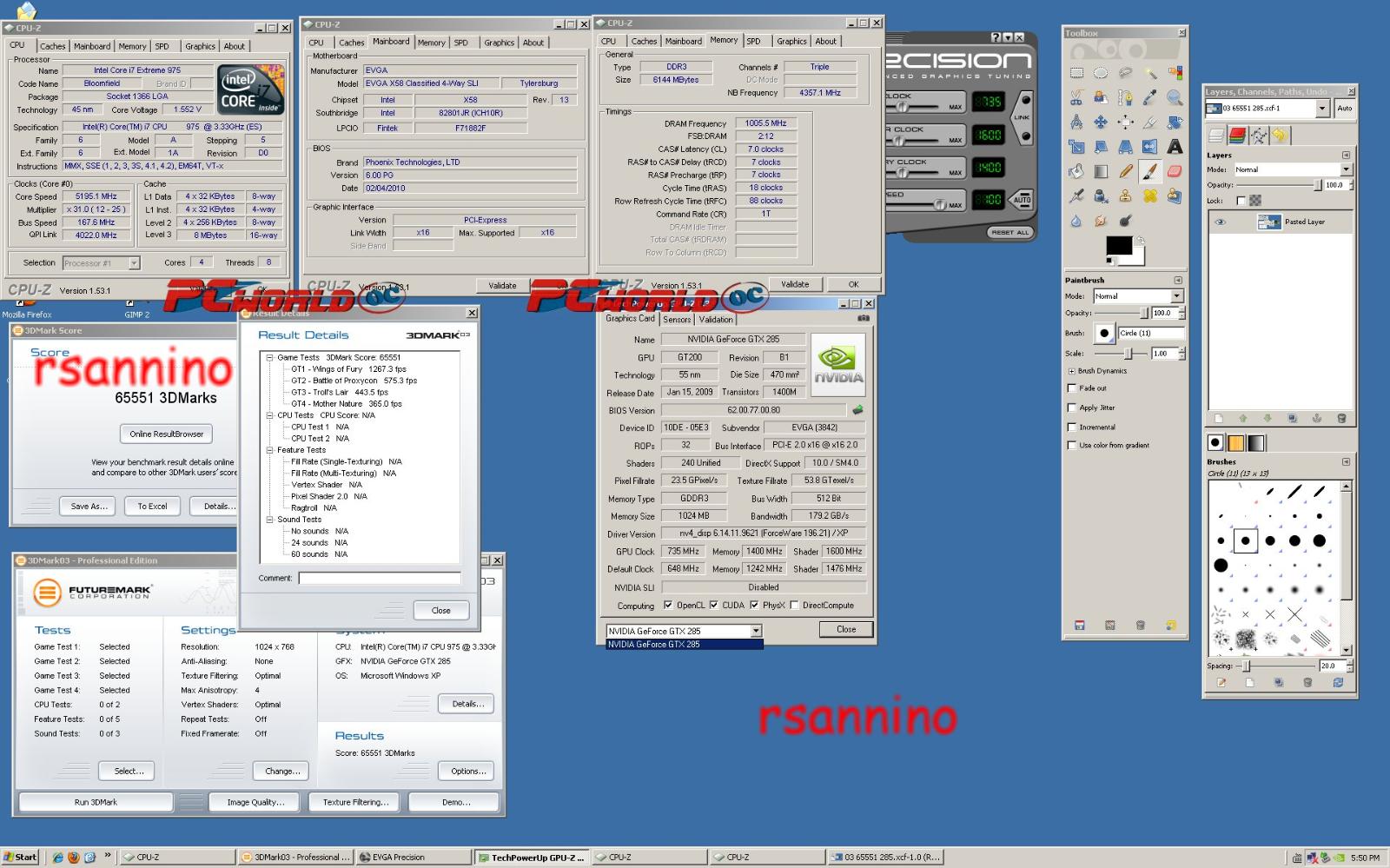This screenshot has width=1390, height=868.
Task: Toggle the CUDA checkbox in GPU-Z
Action: (x=713, y=606)
